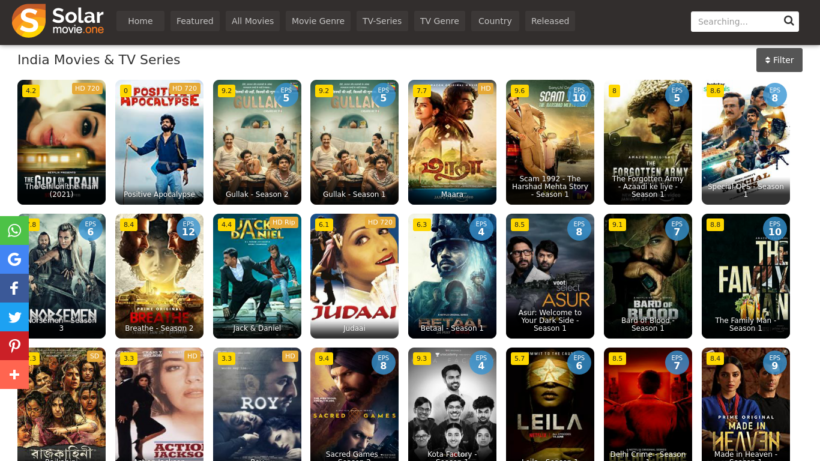The height and width of the screenshot is (461, 820).
Task: Click India Movies & TV Series heading
Action: (x=99, y=60)
